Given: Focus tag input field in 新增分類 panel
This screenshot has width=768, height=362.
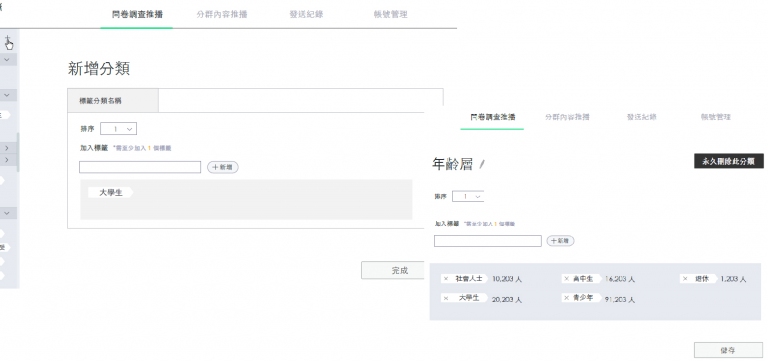Looking at the screenshot, I should click(x=140, y=167).
